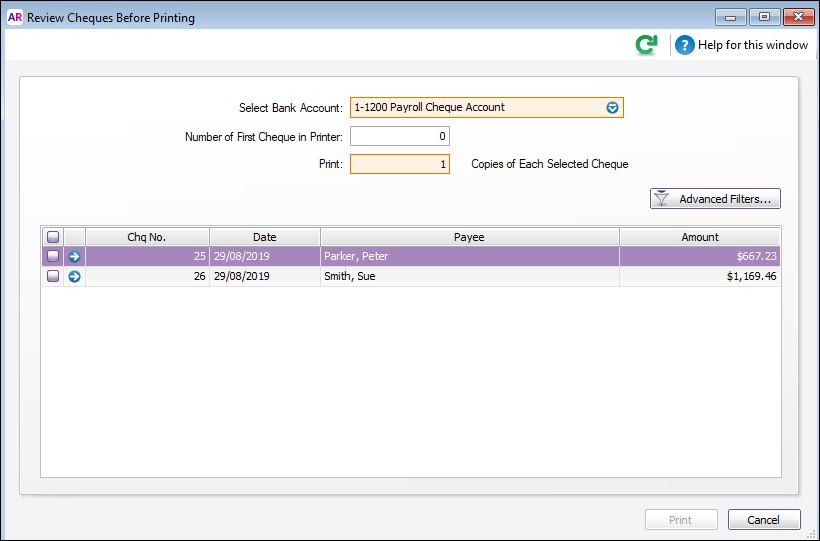Tick the select-all checkbox in table header
820x541 pixels.
coord(53,237)
